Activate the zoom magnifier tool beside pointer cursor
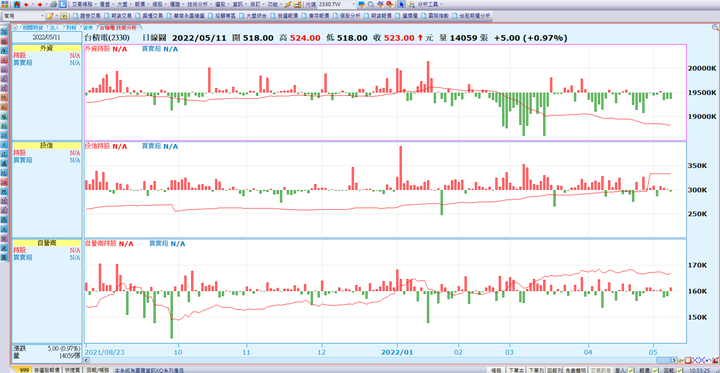The image size is (720, 373). (x=411, y=5)
